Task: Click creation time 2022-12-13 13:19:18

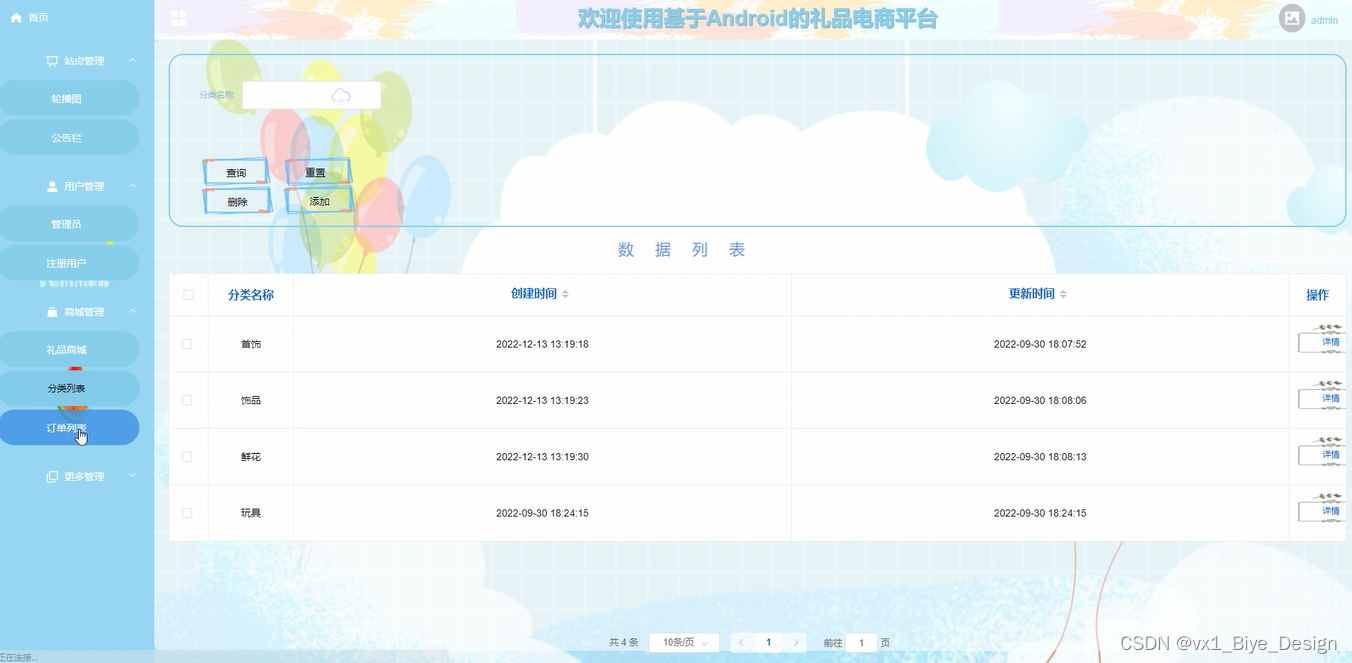Action: (542, 344)
